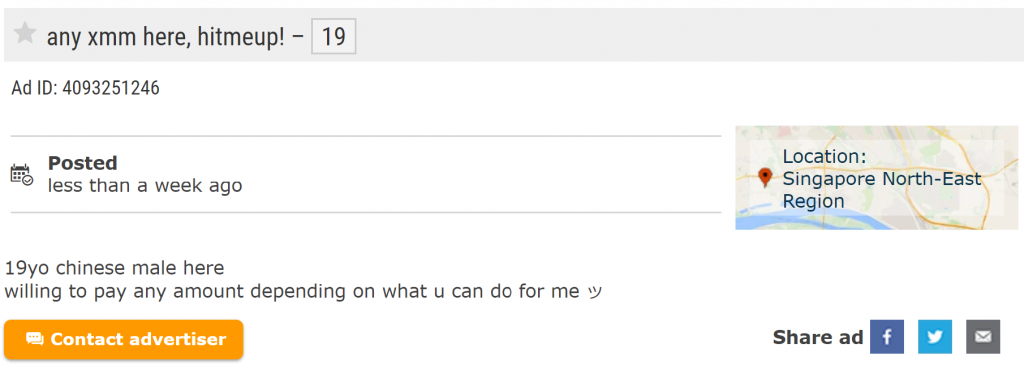Click the "less than a week ago" text
1024x365 pixels.
[x=145, y=186]
